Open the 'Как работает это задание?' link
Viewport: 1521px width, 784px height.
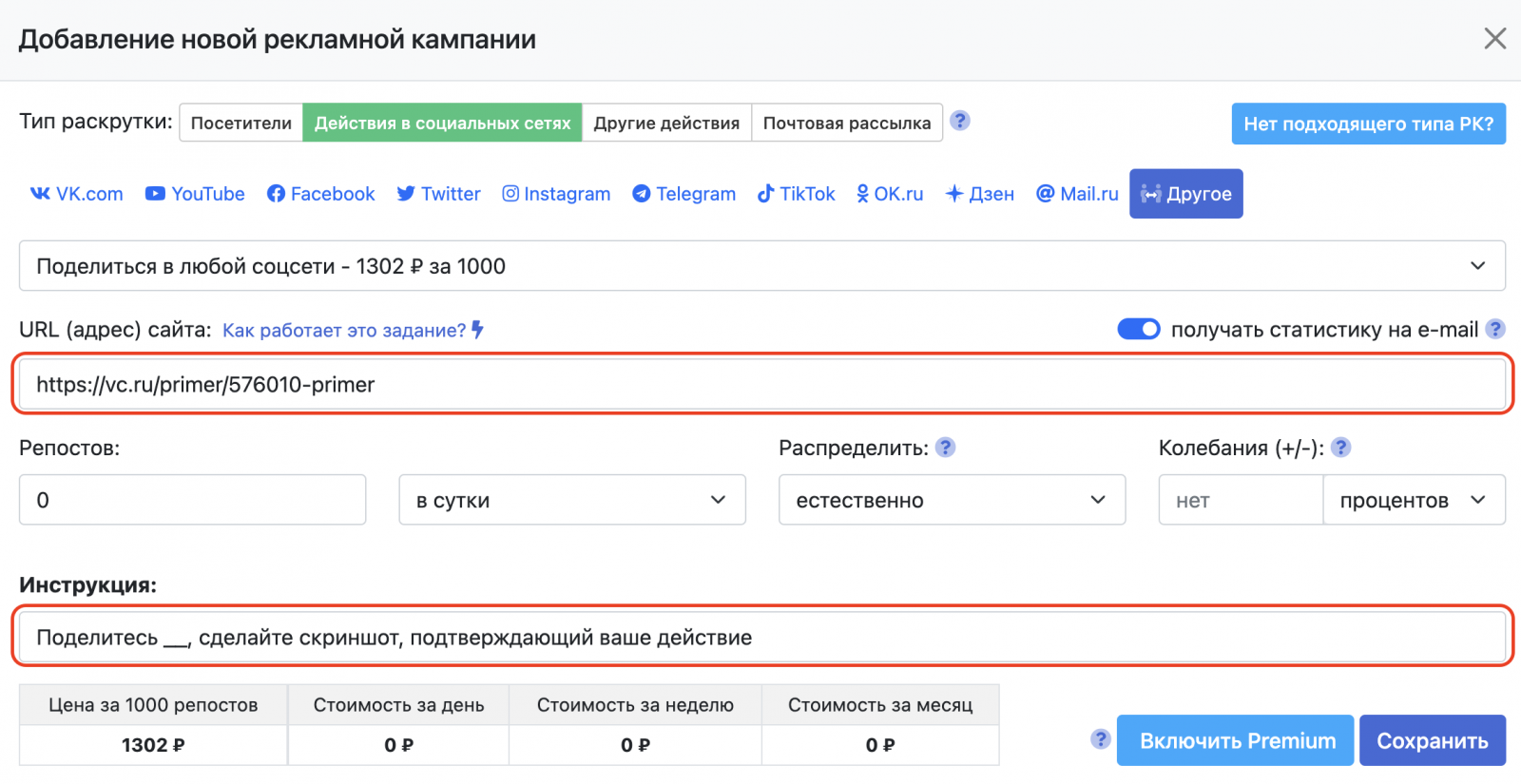pyautogui.click(x=345, y=330)
